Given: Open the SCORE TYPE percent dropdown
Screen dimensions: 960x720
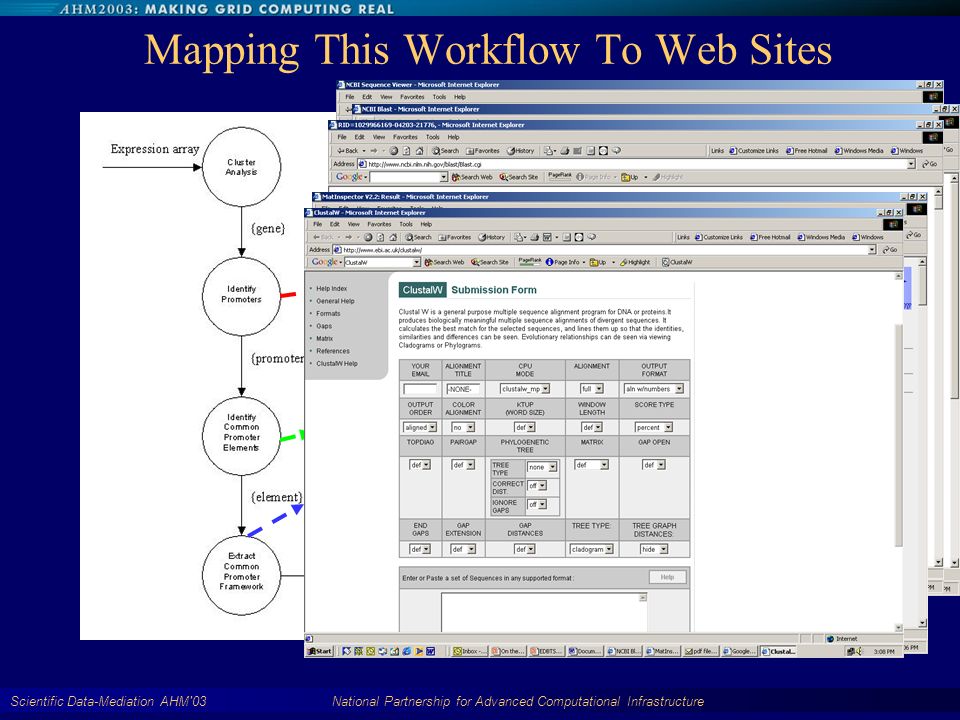Looking at the screenshot, I should (653, 427).
